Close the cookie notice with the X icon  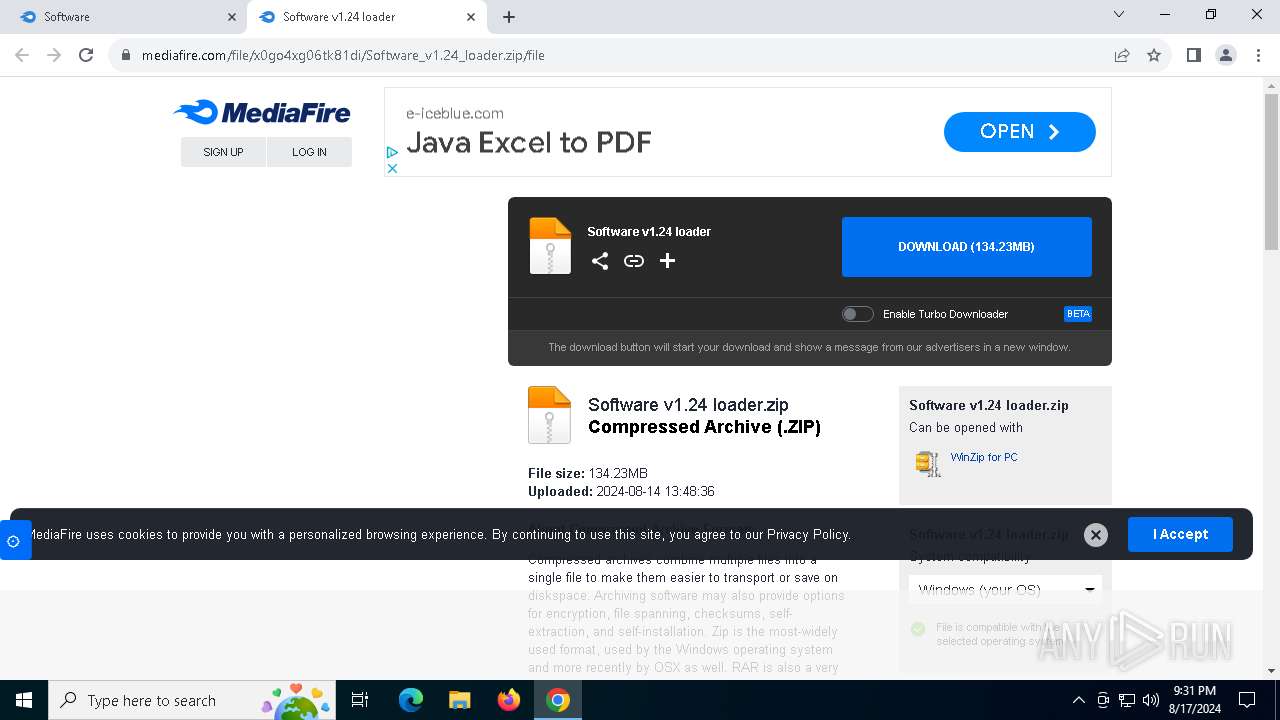(1096, 535)
